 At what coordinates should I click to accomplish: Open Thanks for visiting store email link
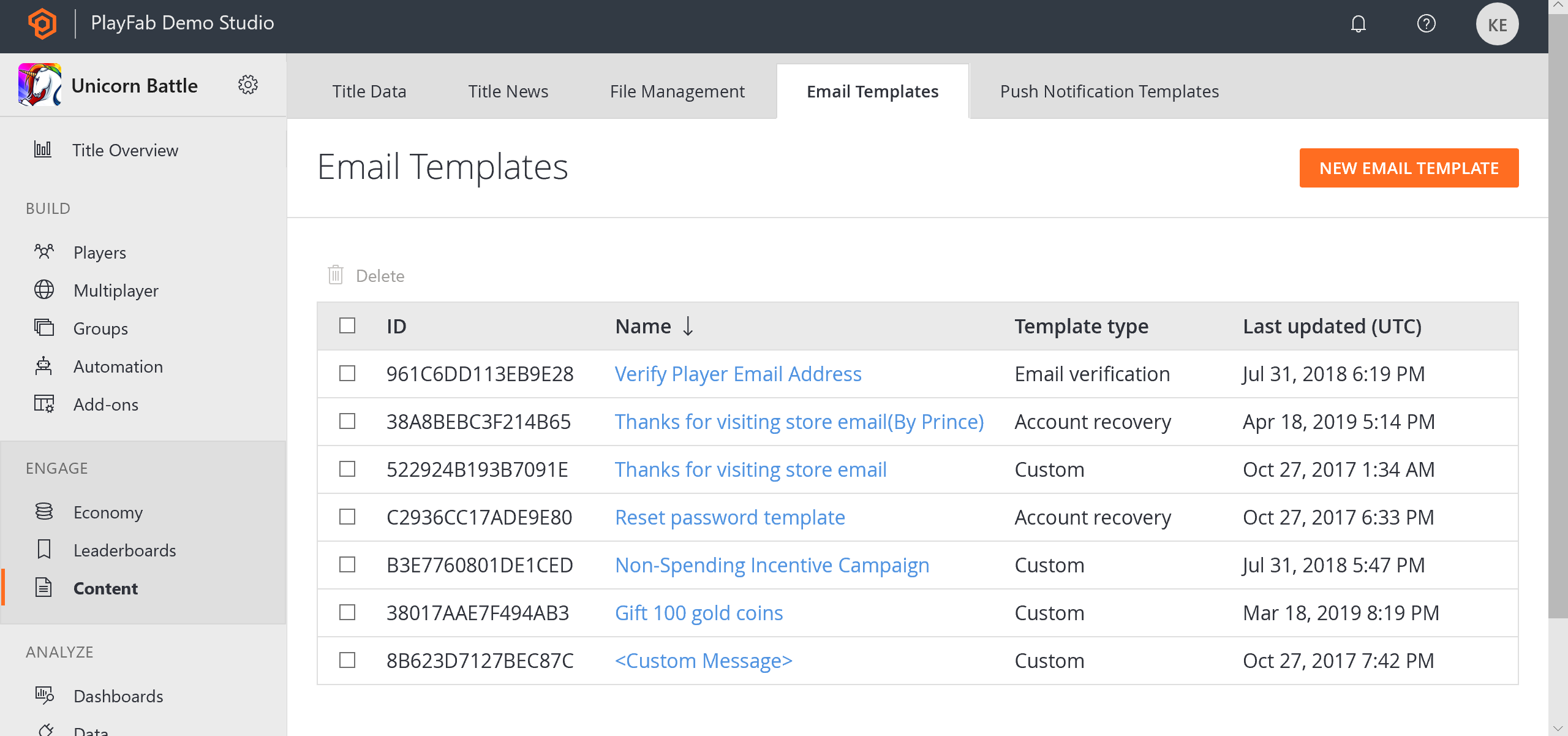coord(751,468)
